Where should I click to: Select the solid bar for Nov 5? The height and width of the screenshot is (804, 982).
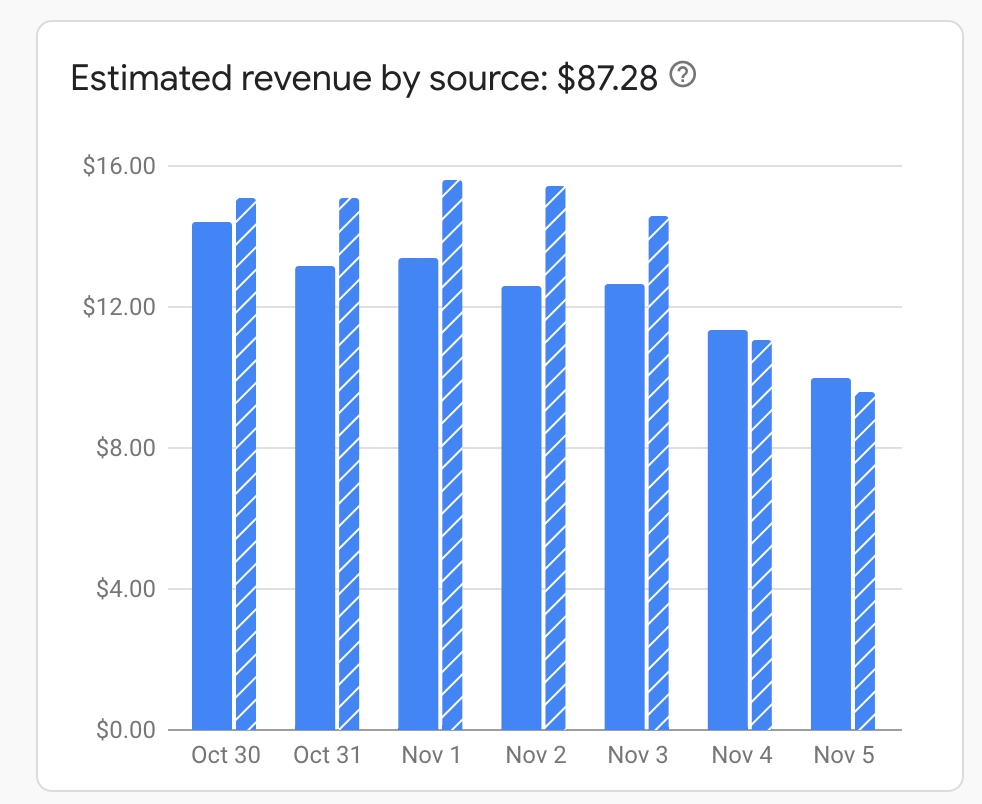point(830,554)
